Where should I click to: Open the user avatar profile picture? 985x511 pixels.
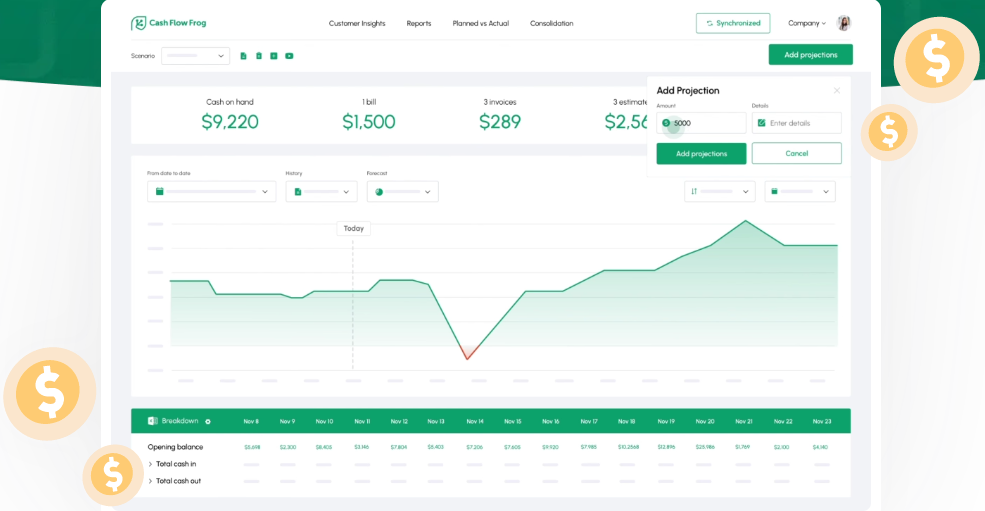tap(844, 23)
